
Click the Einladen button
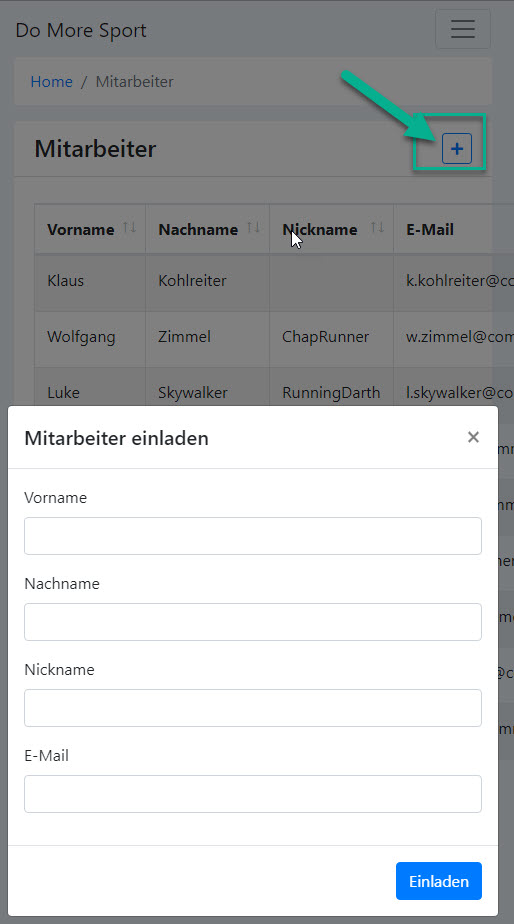(439, 881)
